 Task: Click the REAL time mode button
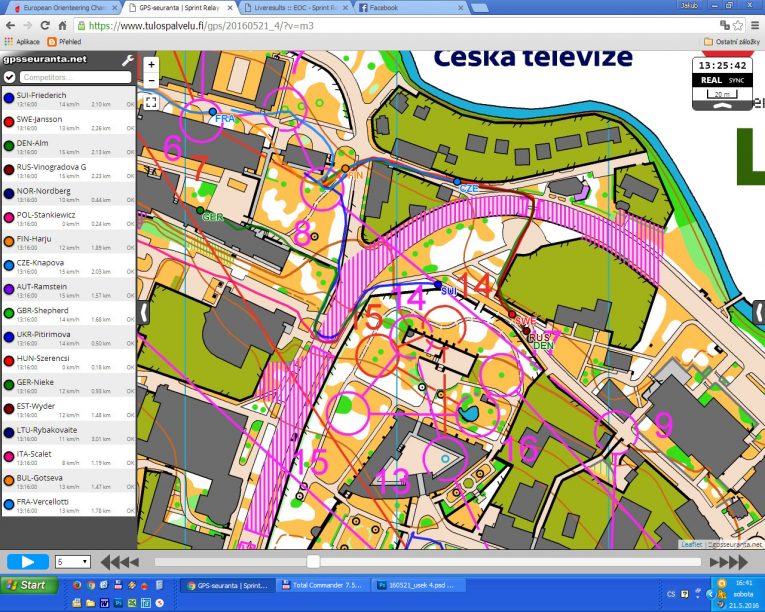tap(711, 80)
